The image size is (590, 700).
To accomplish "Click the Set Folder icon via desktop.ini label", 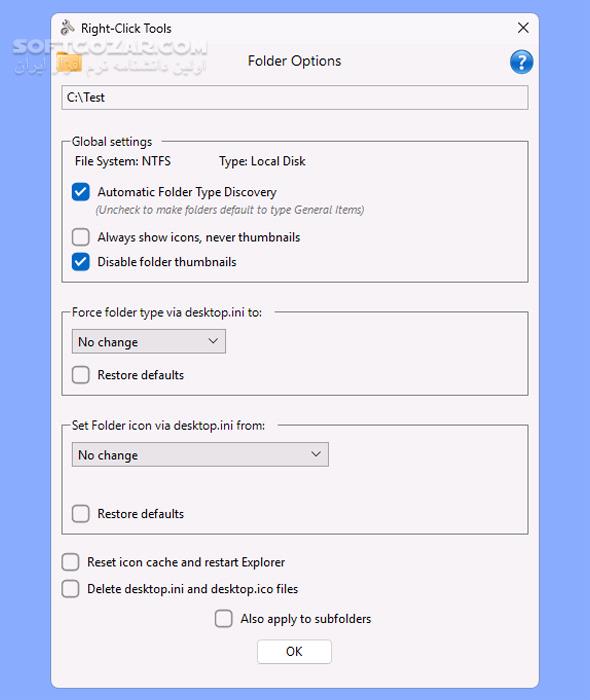I will click(168, 425).
